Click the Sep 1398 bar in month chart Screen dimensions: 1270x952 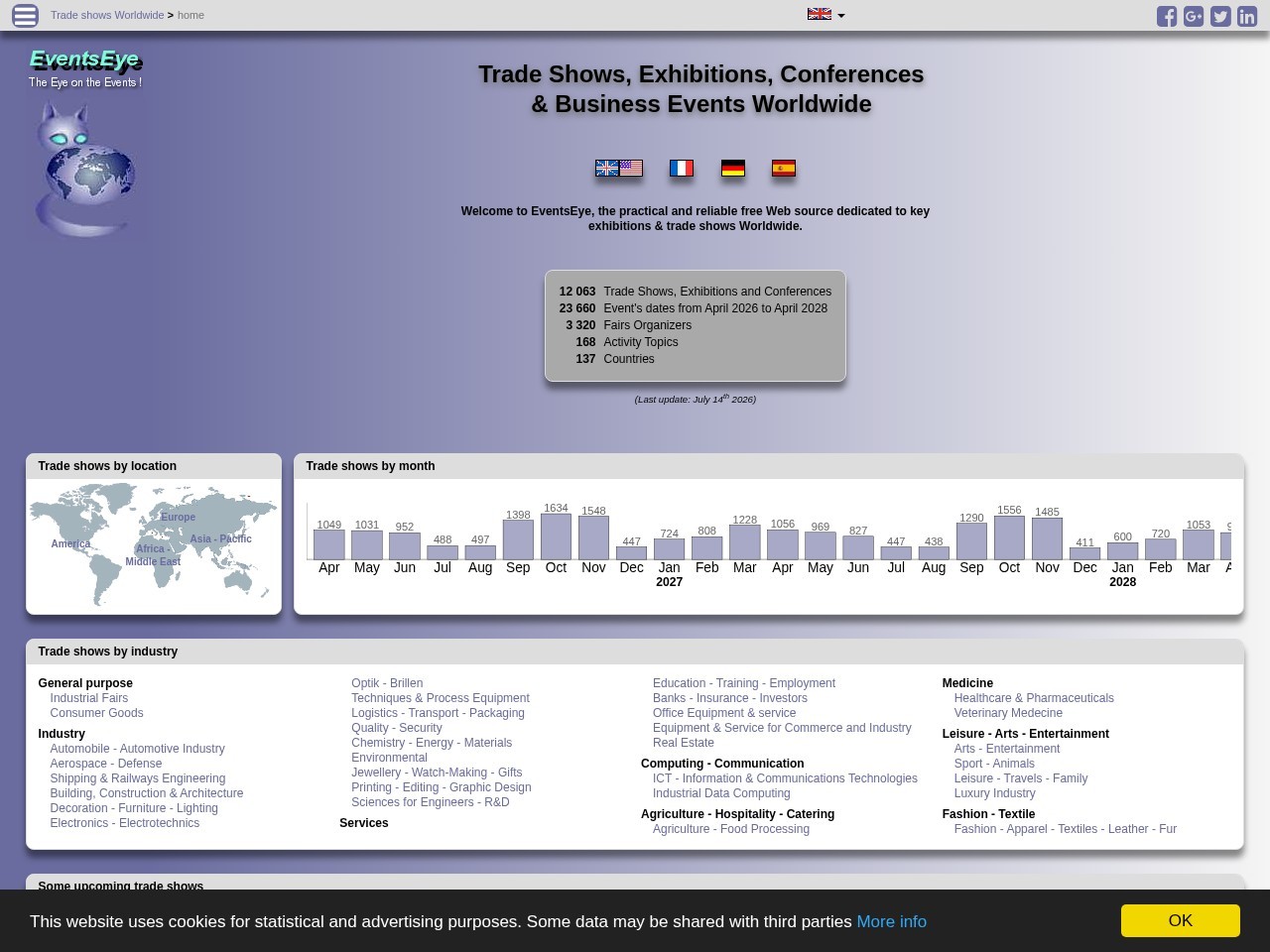pyautogui.click(x=518, y=539)
